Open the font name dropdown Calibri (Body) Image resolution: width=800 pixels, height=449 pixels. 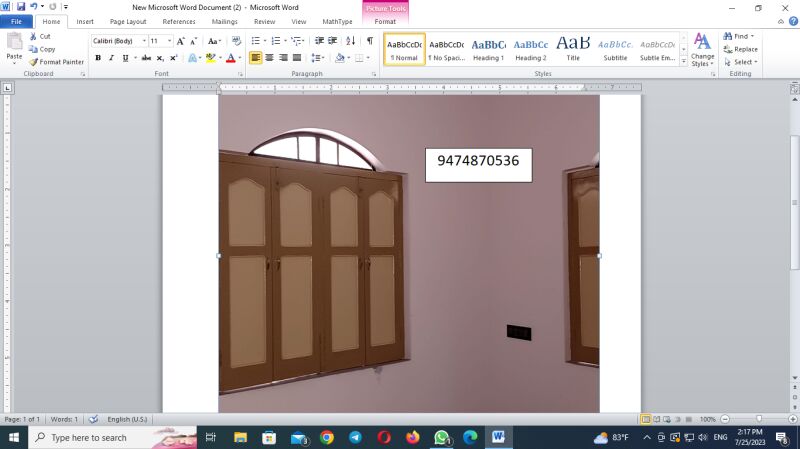pyautogui.click(x=118, y=41)
